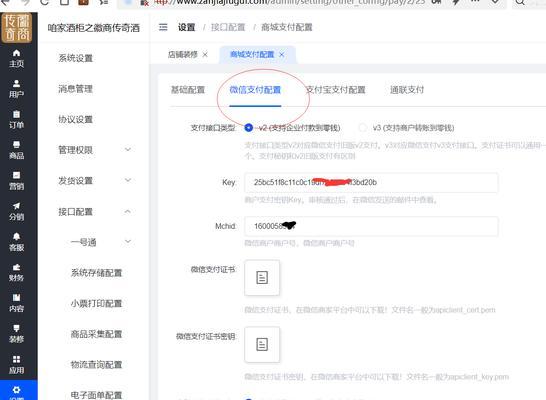This screenshot has width=546, height=400.
Task: Open 系统设置 in the side menu
Action: pos(76,58)
